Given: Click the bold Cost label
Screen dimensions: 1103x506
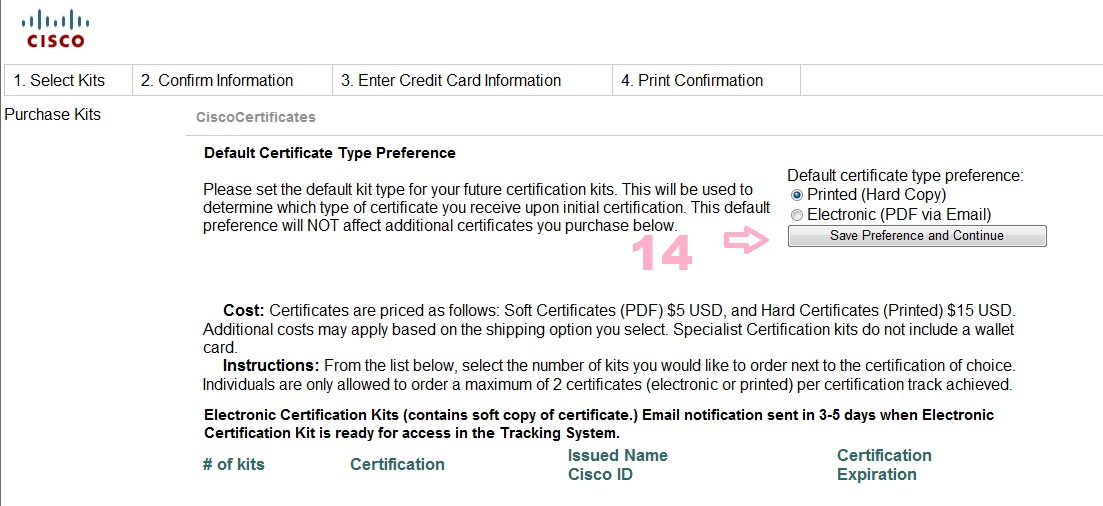Looking at the screenshot, I should point(243,311).
